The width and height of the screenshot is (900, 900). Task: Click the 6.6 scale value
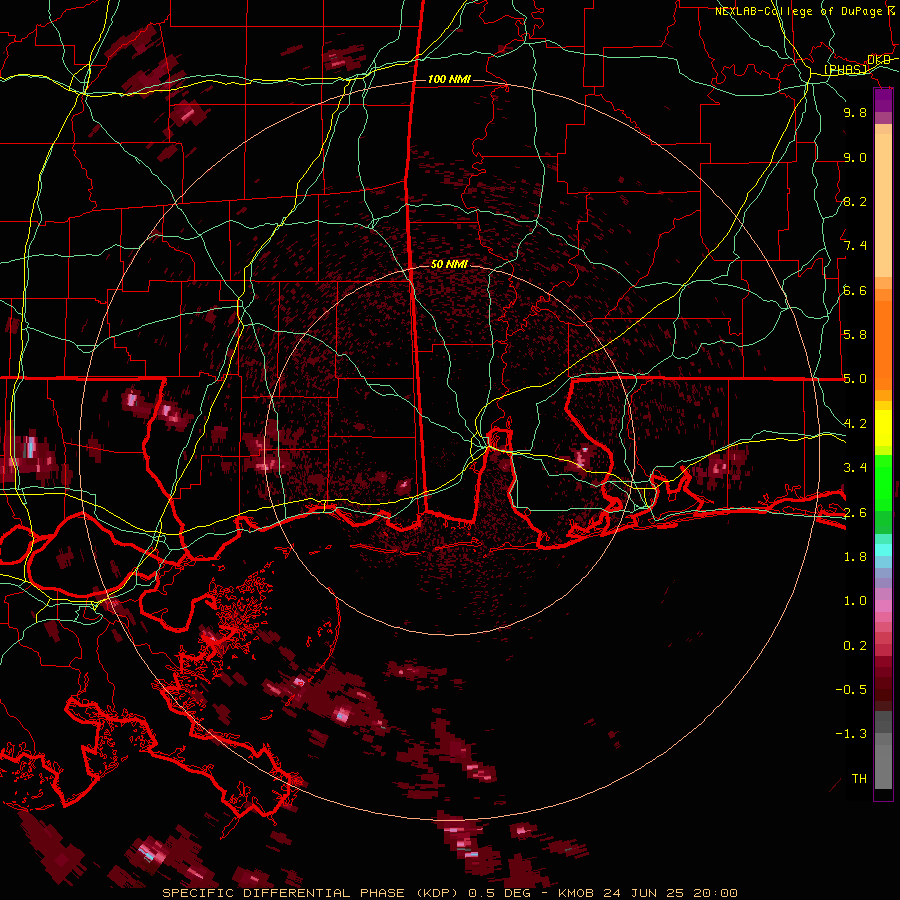[855, 290]
